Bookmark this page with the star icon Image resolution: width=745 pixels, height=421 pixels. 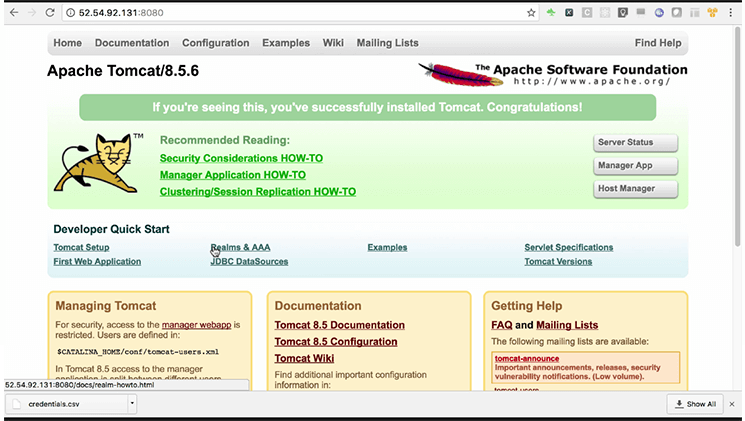coord(531,13)
